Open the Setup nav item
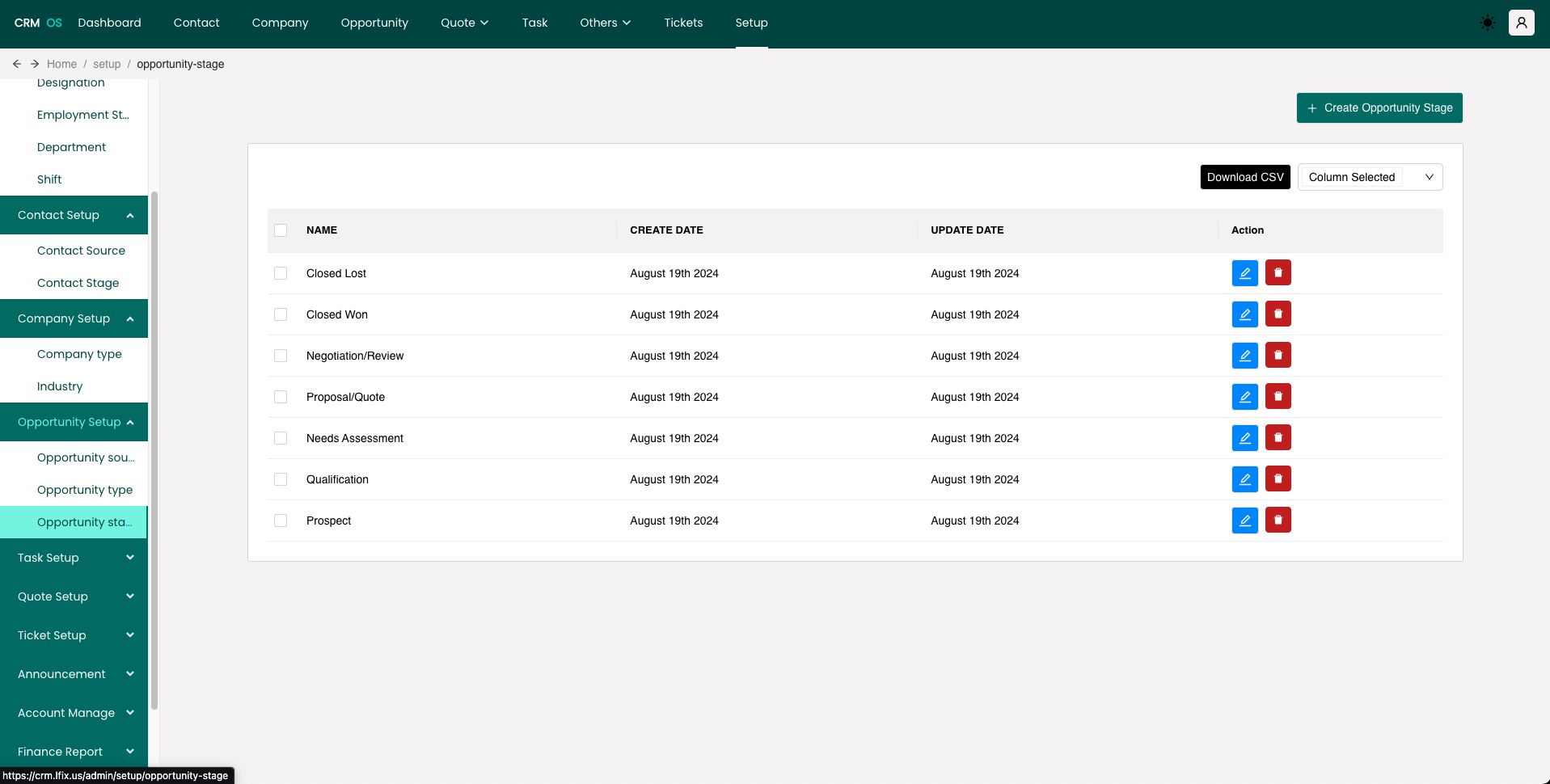This screenshot has width=1550, height=784. pos(751,23)
